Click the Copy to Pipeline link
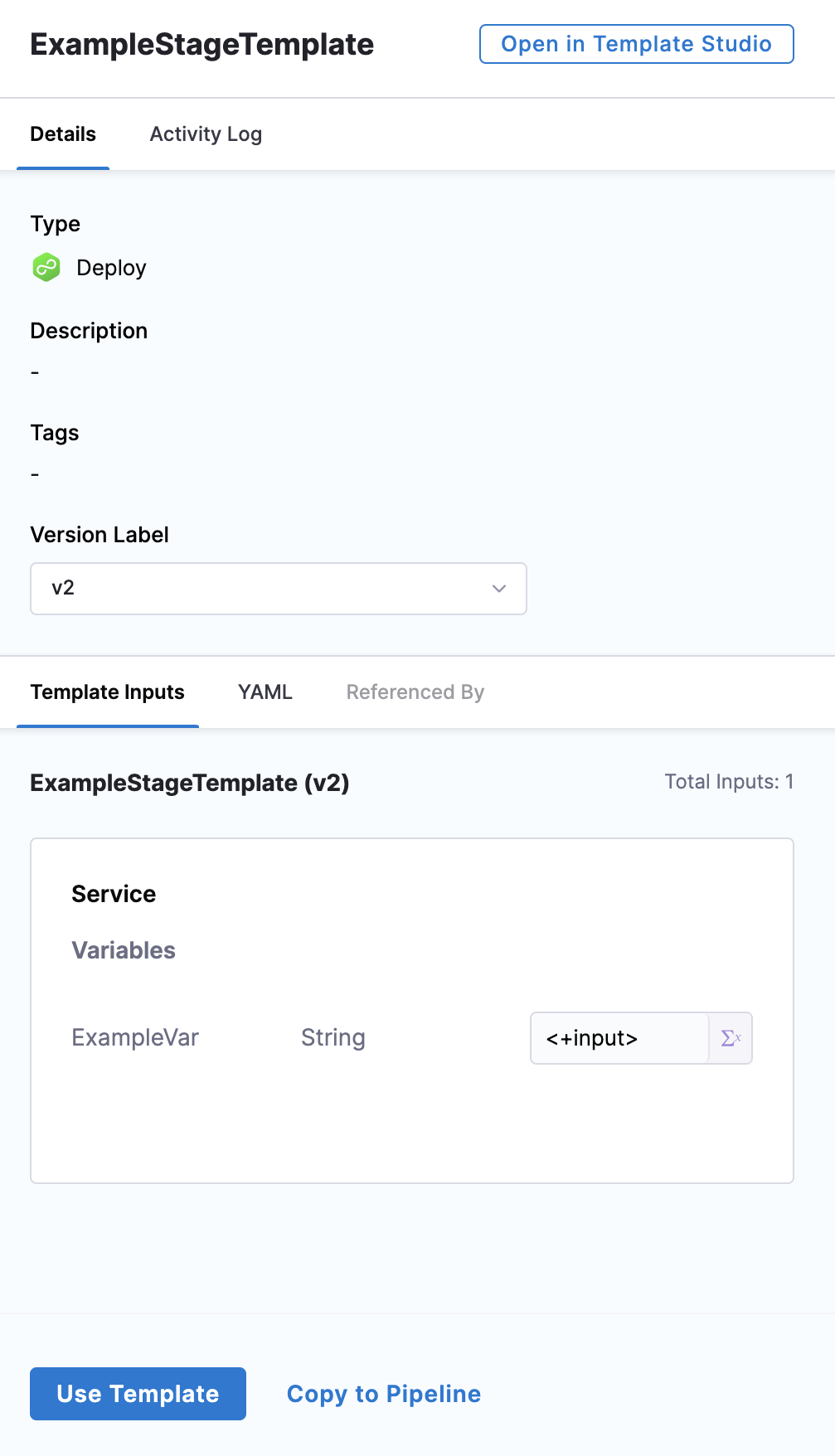The height and width of the screenshot is (1456, 835). [x=383, y=1394]
